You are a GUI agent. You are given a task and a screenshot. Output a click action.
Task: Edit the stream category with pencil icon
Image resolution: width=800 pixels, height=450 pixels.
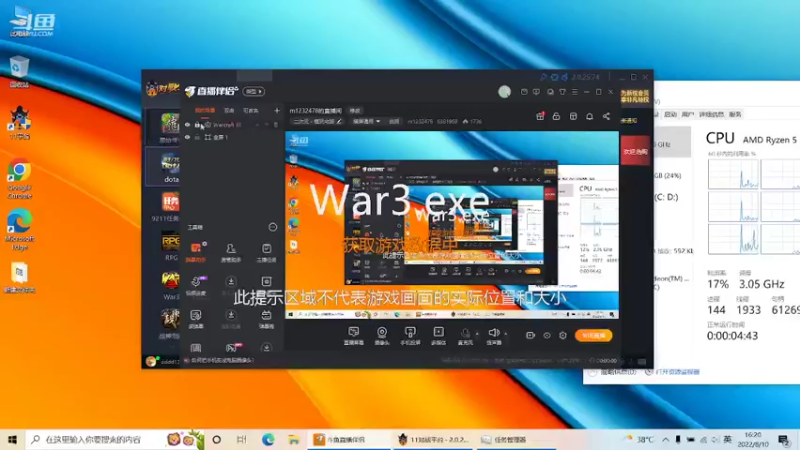(x=339, y=121)
